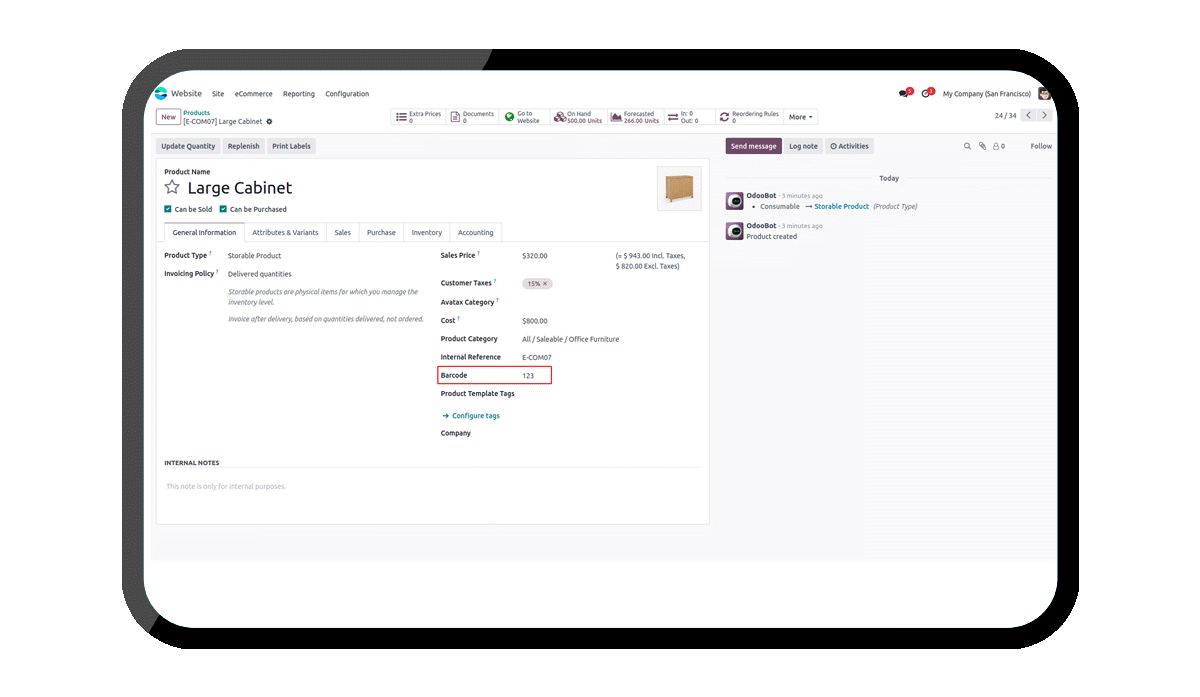
Task: Click Send message button
Action: pos(753,146)
